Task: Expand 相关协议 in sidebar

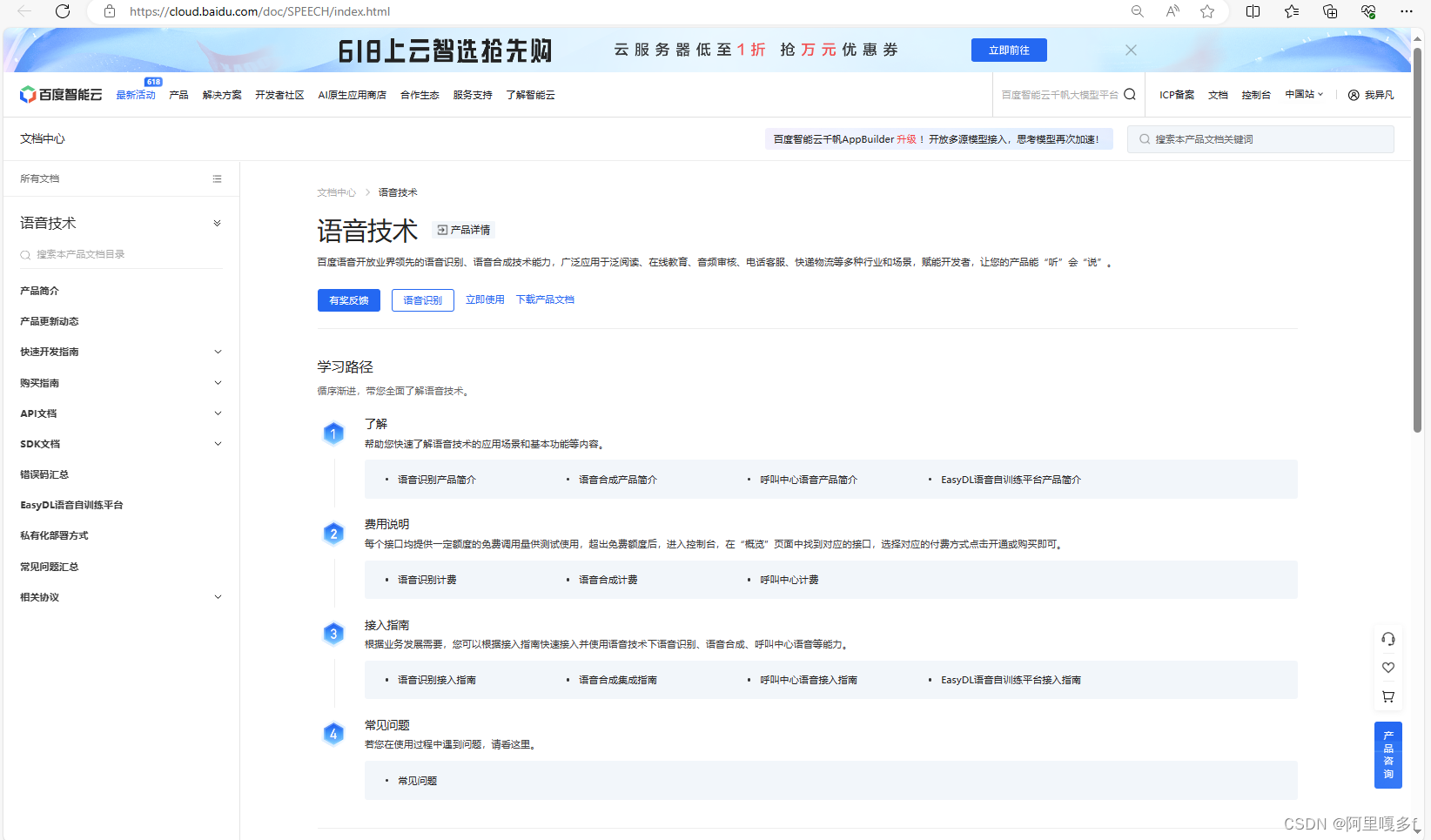Action: click(218, 596)
